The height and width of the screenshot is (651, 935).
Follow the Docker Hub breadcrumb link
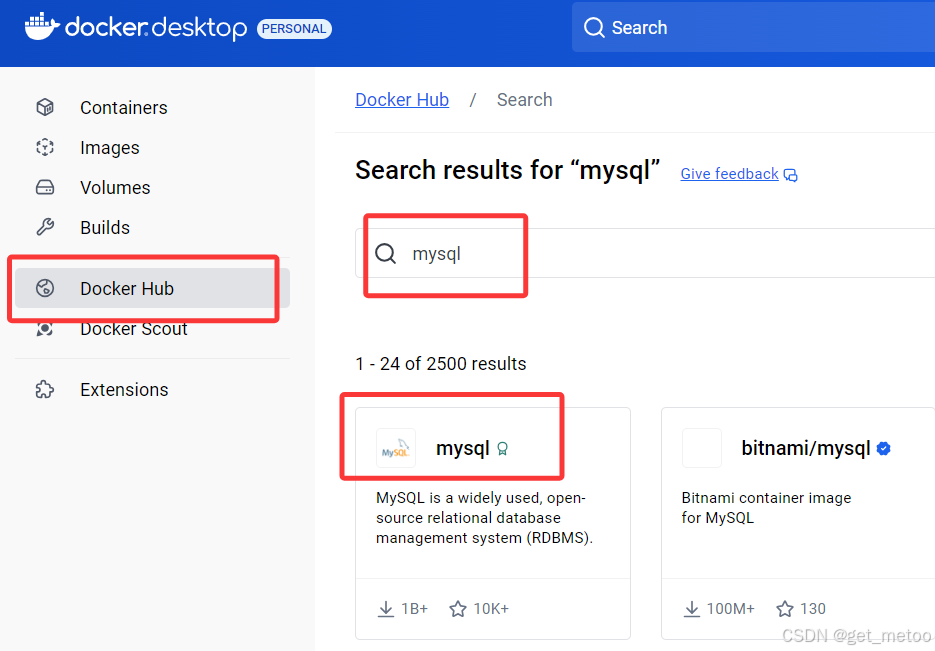(x=402, y=100)
